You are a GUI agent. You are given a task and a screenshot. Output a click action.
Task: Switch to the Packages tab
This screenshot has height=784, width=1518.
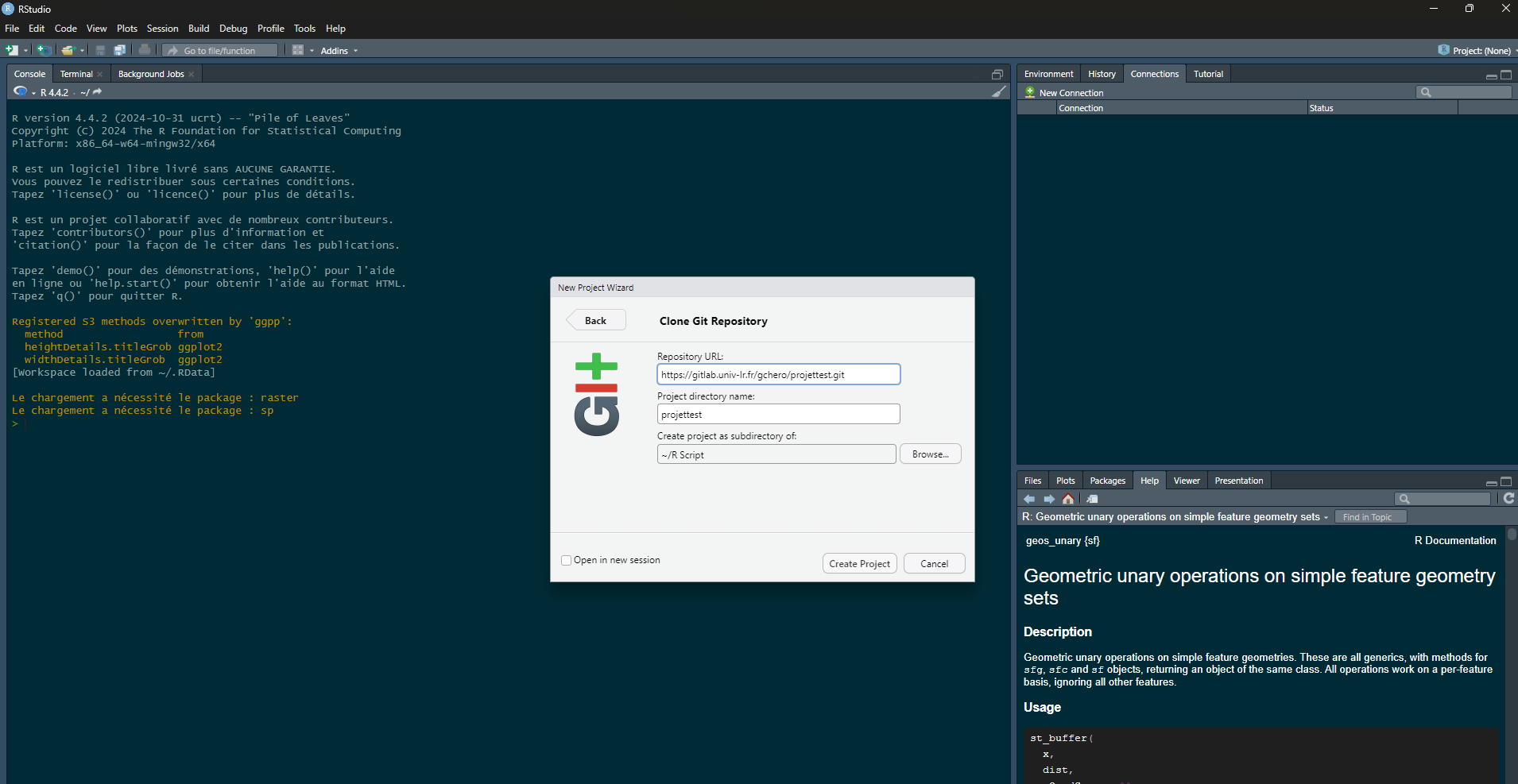click(x=1107, y=481)
